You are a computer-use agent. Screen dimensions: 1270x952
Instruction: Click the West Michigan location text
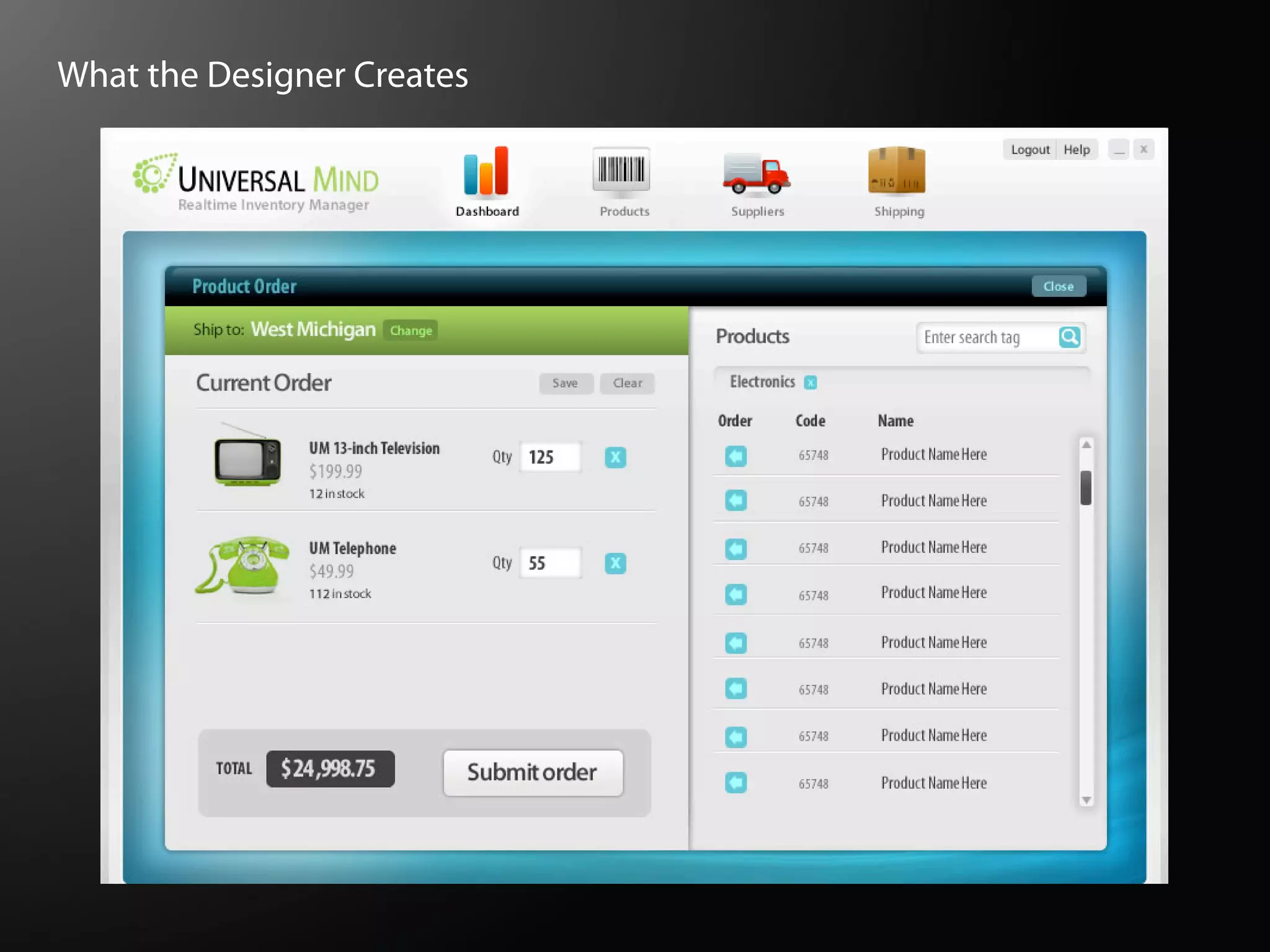[313, 329]
